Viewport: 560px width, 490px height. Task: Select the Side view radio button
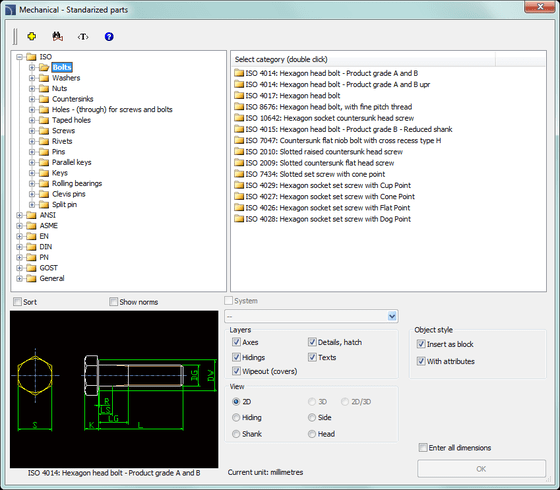pyautogui.click(x=312, y=417)
